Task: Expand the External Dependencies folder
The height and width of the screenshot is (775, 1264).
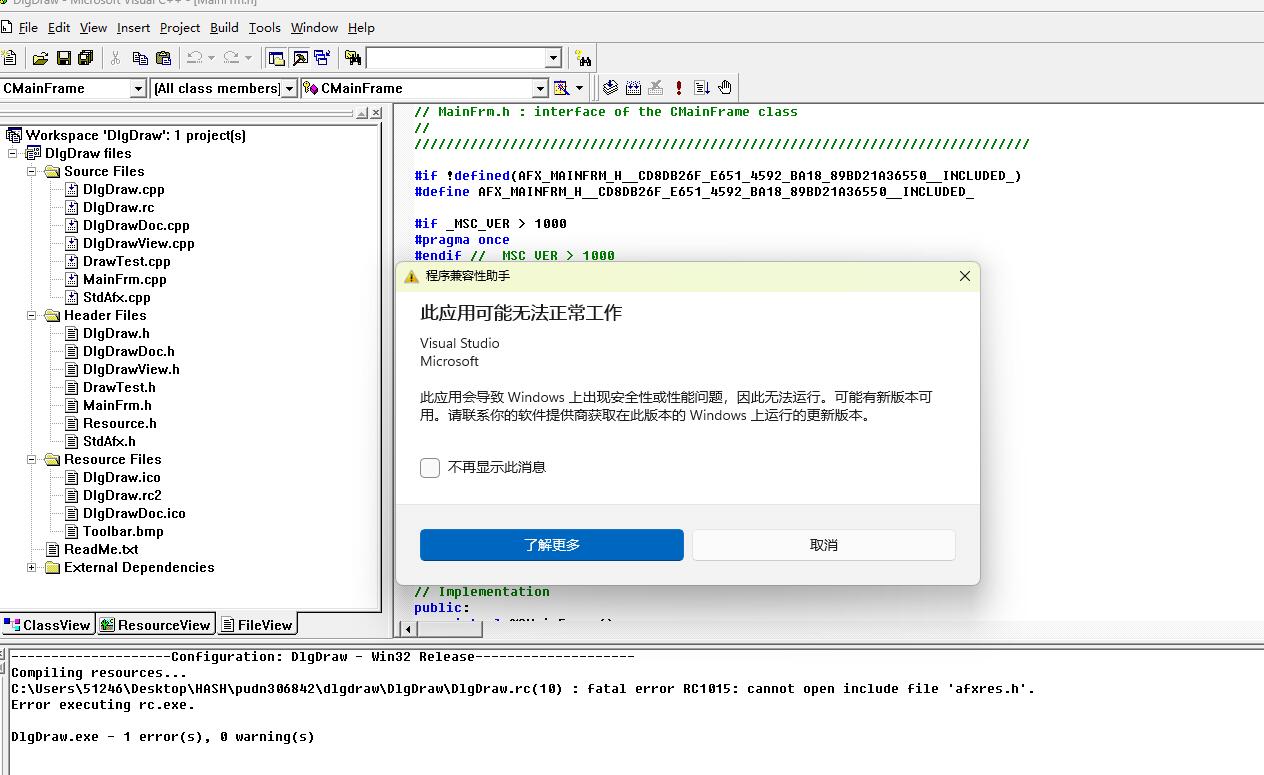Action: [x=32, y=567]
